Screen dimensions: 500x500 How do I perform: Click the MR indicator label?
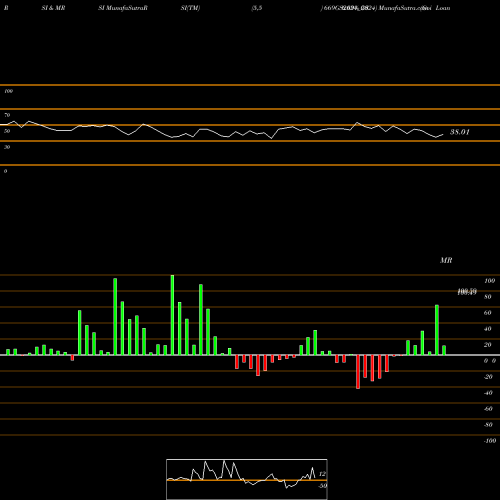pos(446,260)
